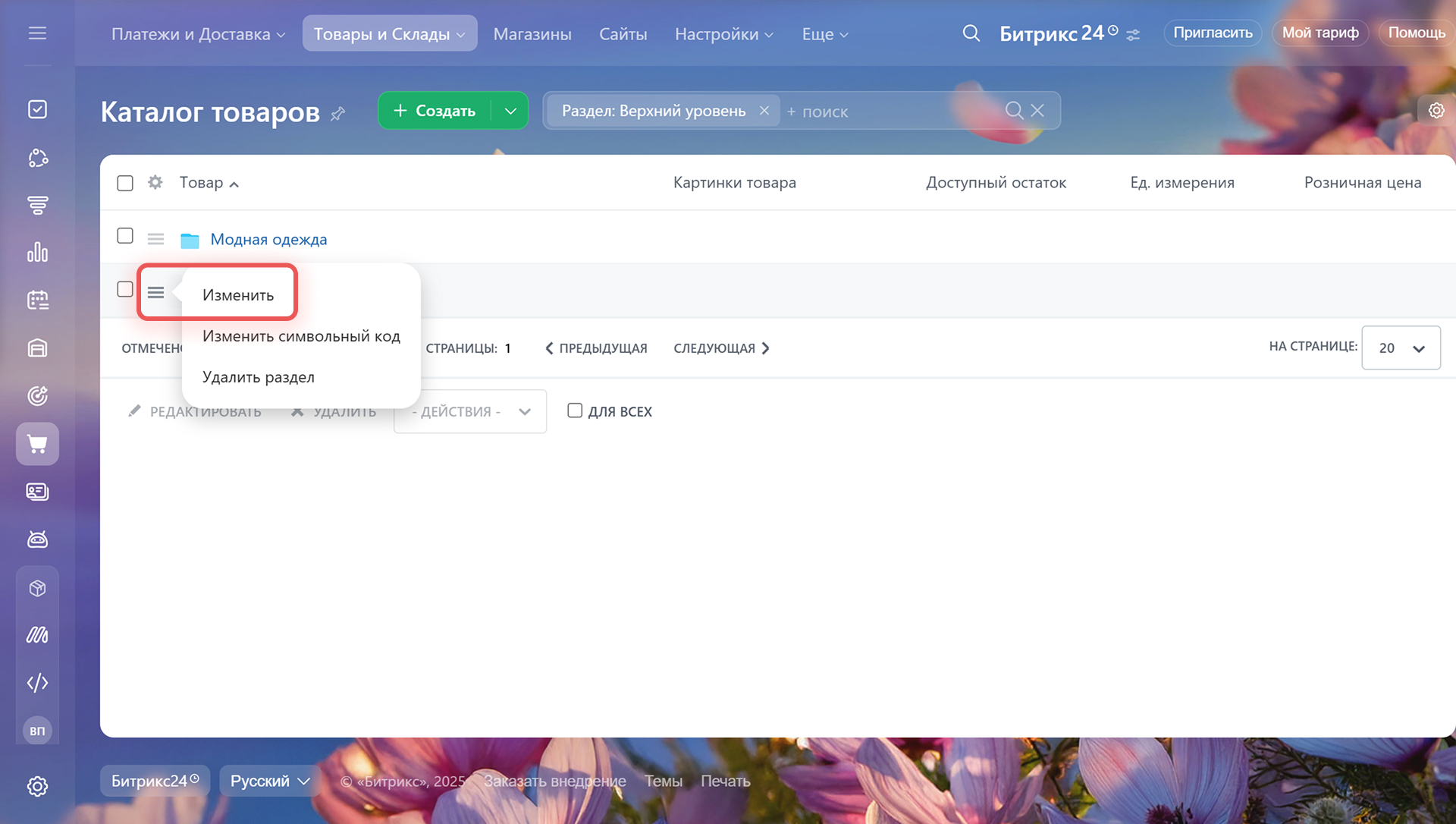
Task: Open the warehouse storage sidebar icon
Action: point(37,348)
